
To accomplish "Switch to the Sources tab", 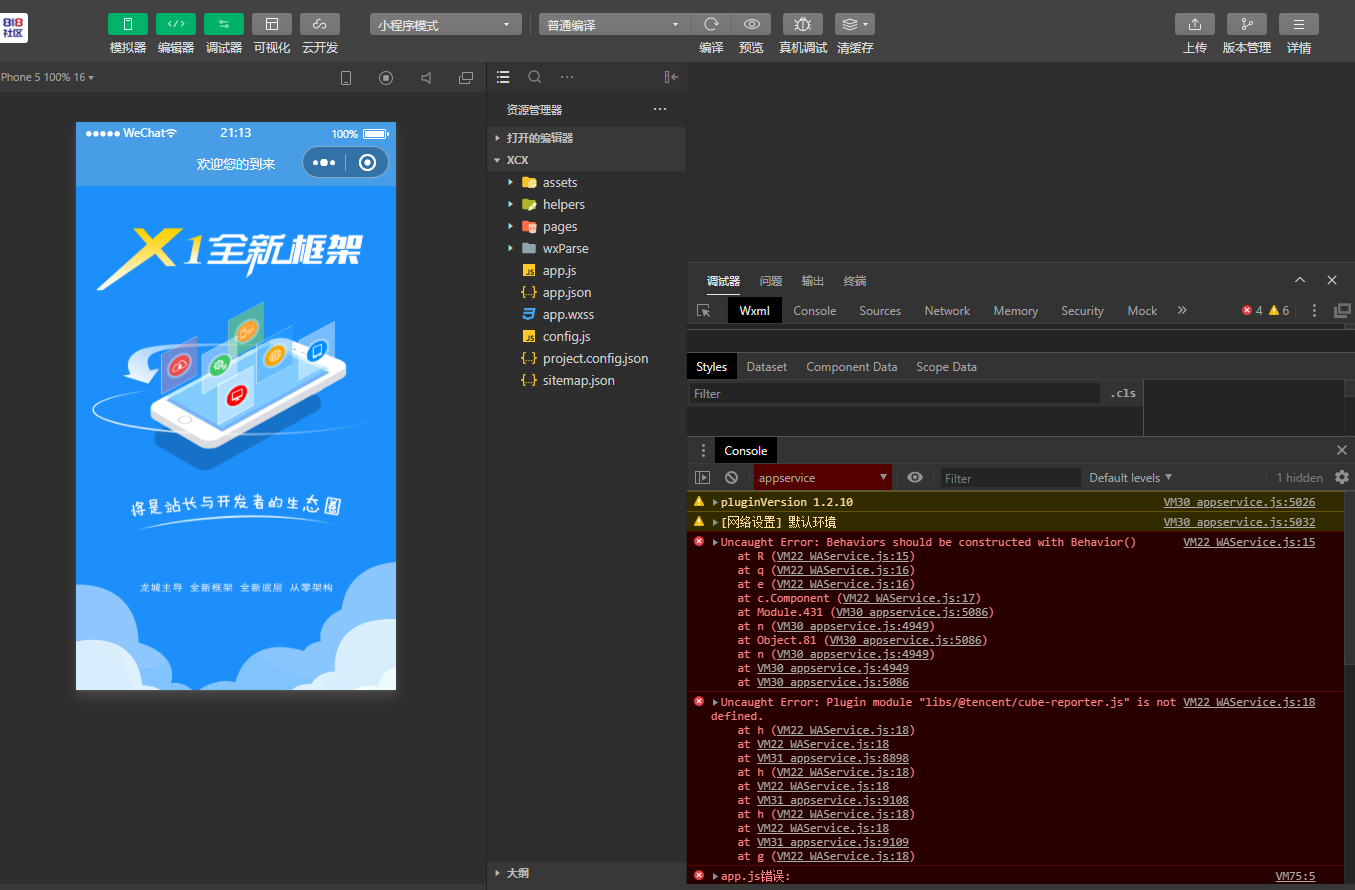I will click(879, 311).
